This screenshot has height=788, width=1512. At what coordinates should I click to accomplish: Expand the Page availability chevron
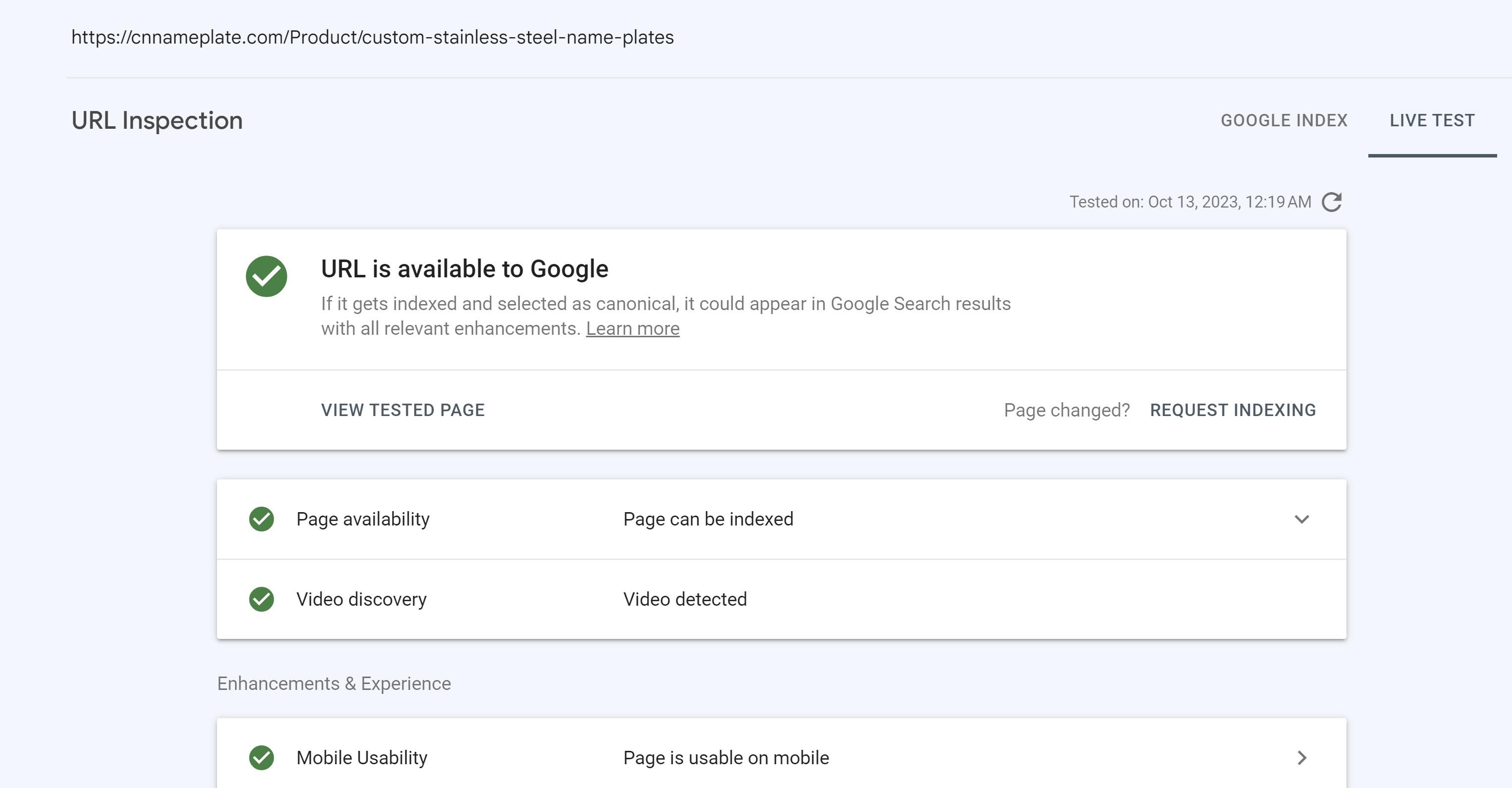pos(1301,519)
